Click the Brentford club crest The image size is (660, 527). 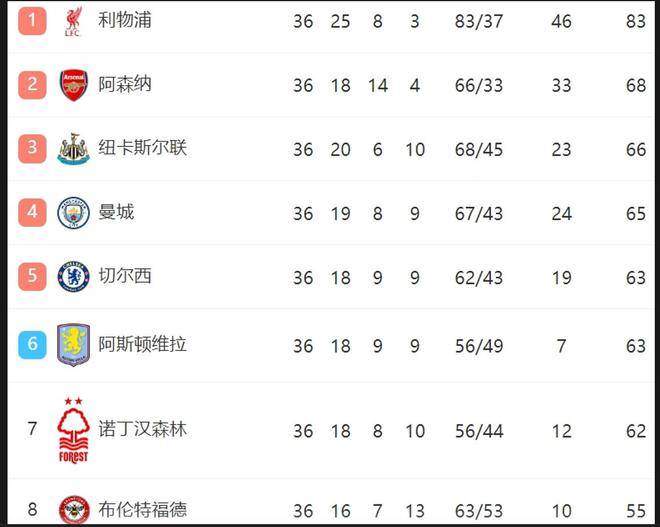[73, 510]
